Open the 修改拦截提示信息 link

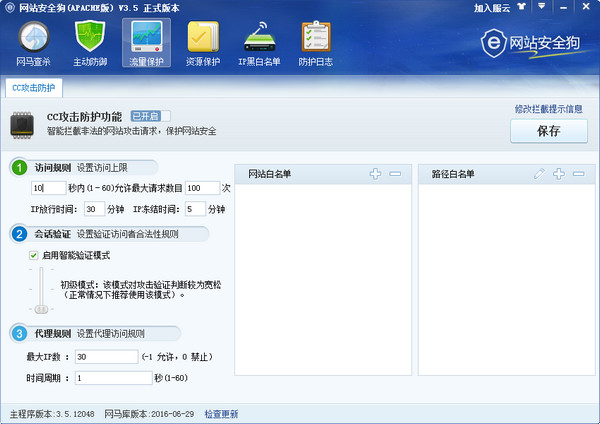click(x=549, y=109)
